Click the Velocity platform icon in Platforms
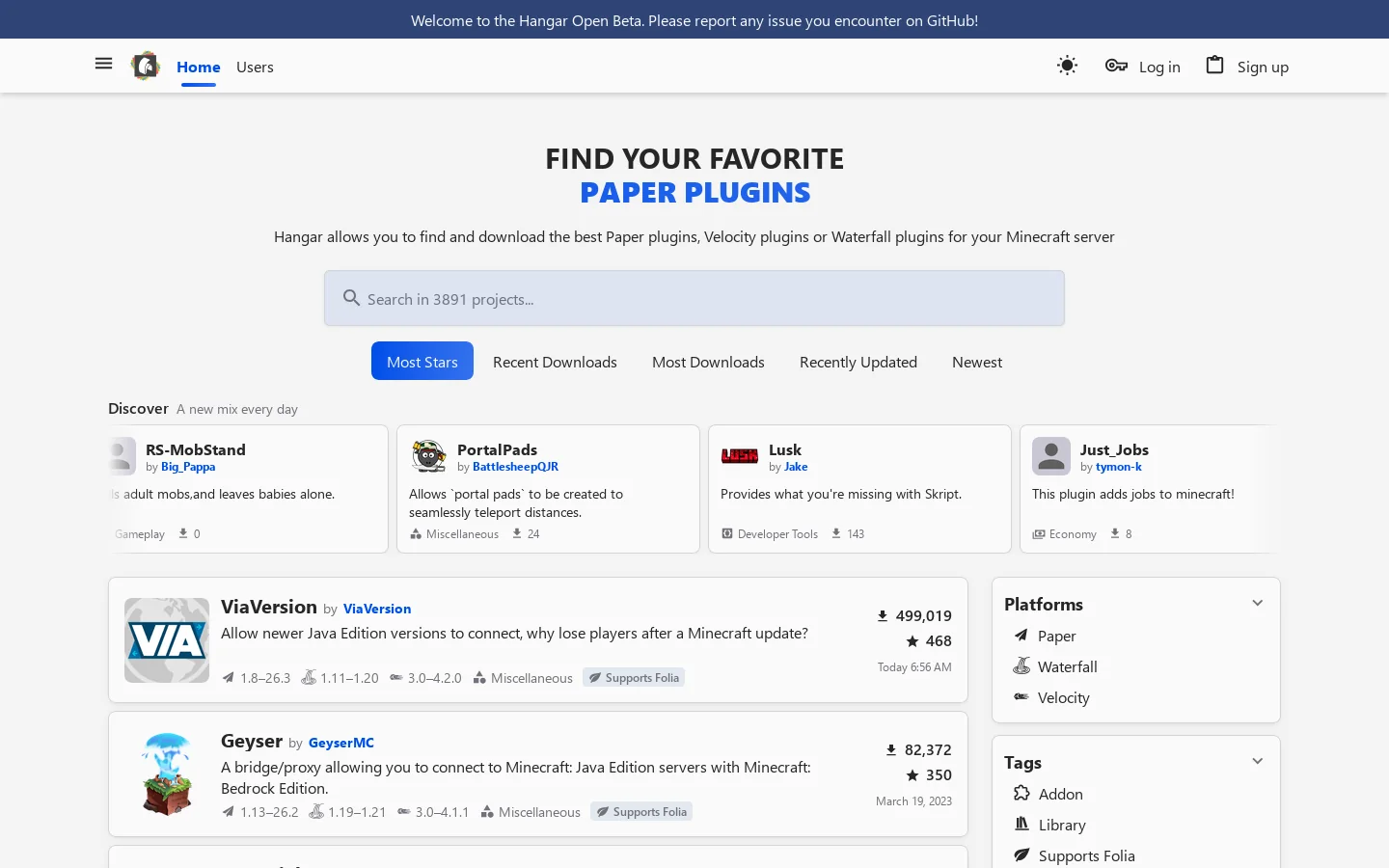The image size is (1389, 868). (x=1021, y=697)
